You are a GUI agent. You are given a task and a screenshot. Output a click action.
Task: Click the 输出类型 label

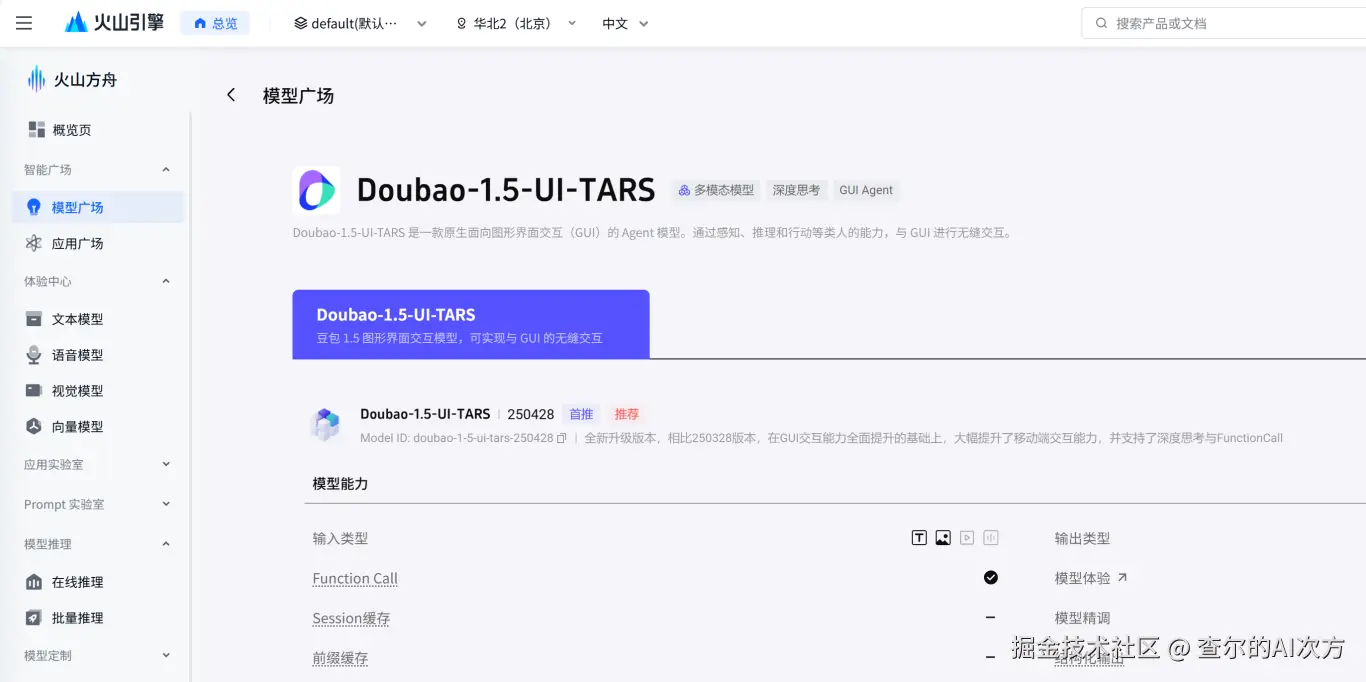coord(1082,538)
